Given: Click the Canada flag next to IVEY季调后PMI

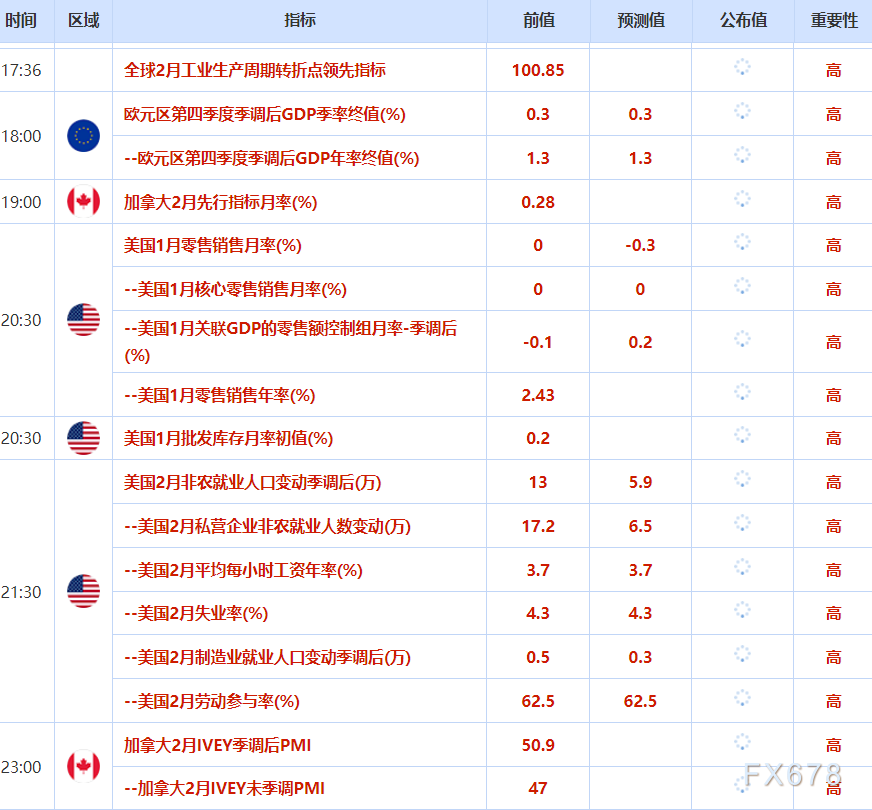Looking at the screenshot, I should pyautogui.click(x=83, y=766).
